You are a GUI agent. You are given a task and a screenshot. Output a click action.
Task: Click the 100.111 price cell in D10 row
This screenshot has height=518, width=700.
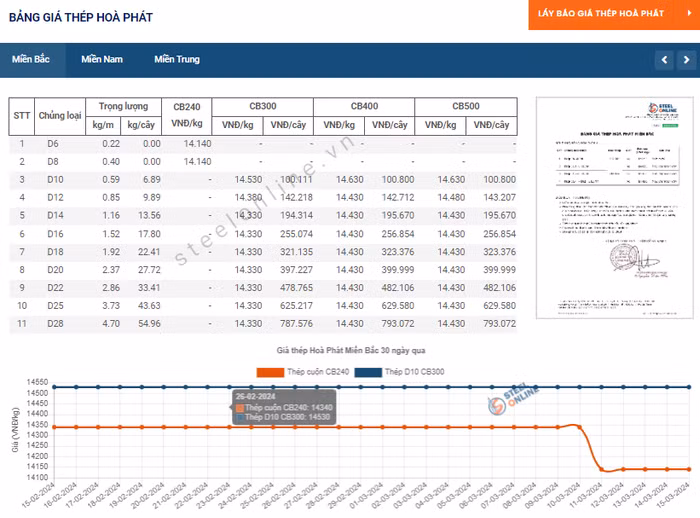pyautogui.click(x=296, y=180)
